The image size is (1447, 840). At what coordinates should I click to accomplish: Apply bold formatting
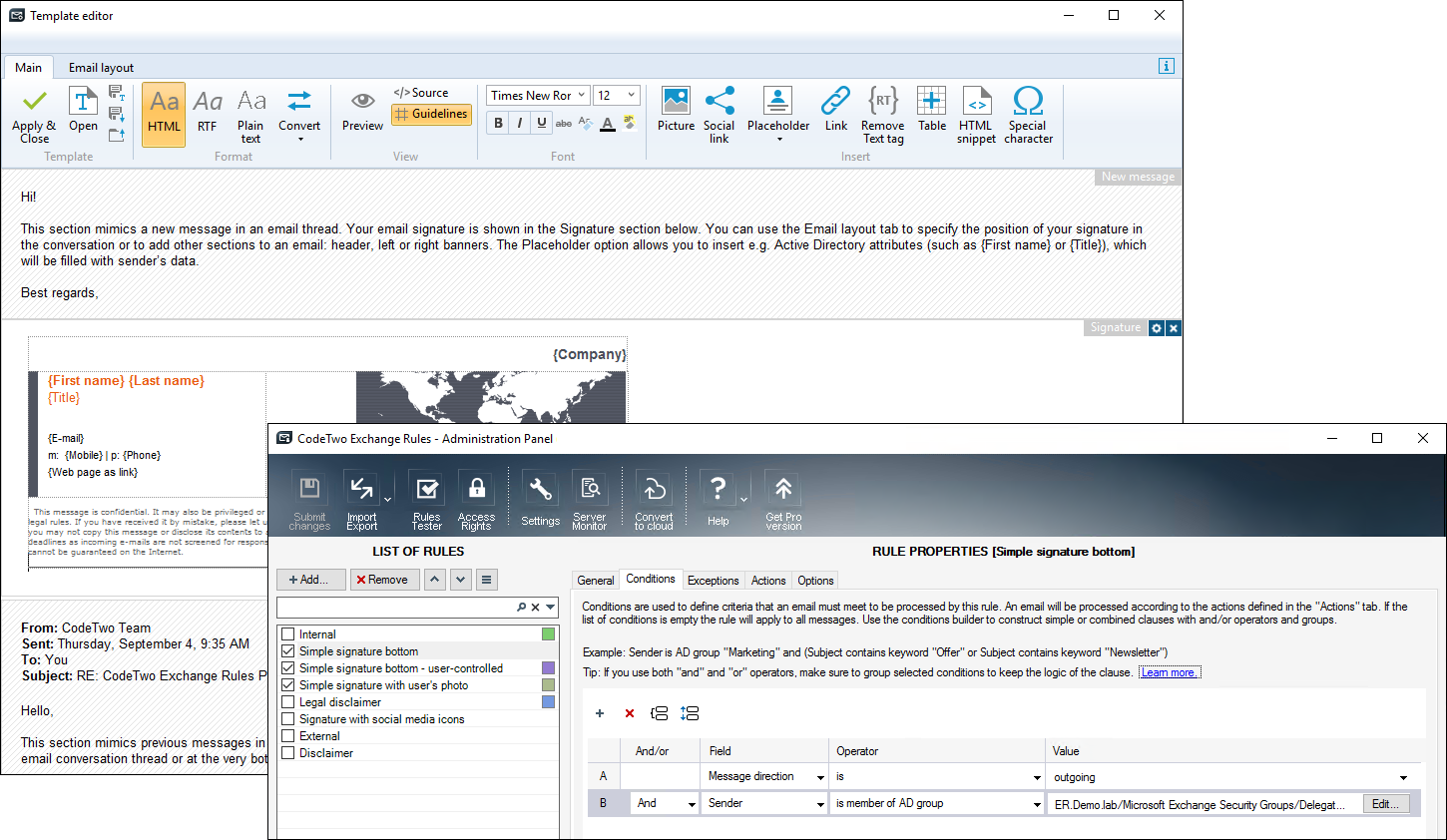(x=498, y=123)
